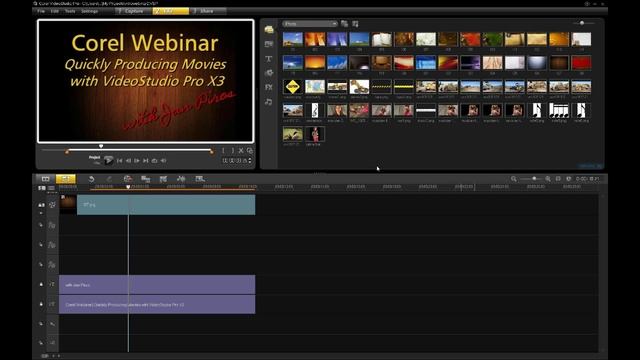Play the project in preview

coord(108,160)
